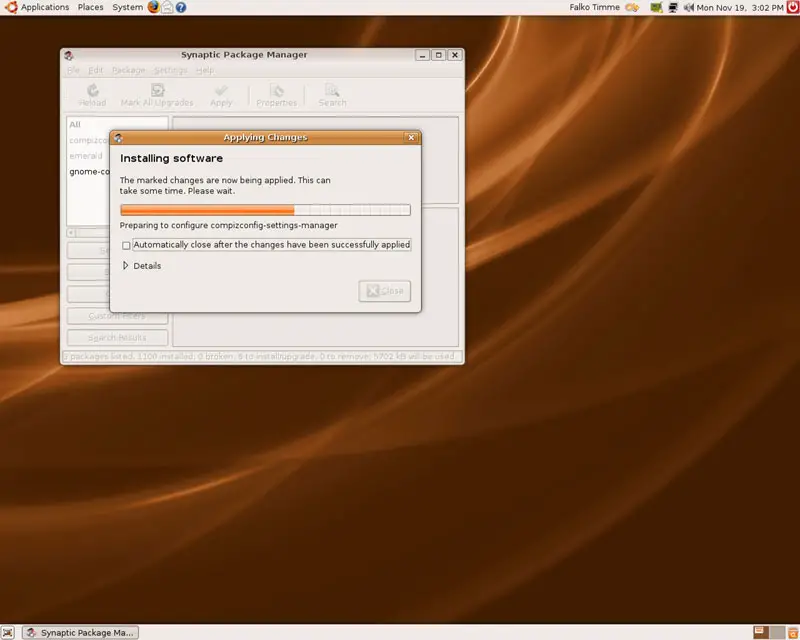Open the volume speaker icon

pos(688,7)
